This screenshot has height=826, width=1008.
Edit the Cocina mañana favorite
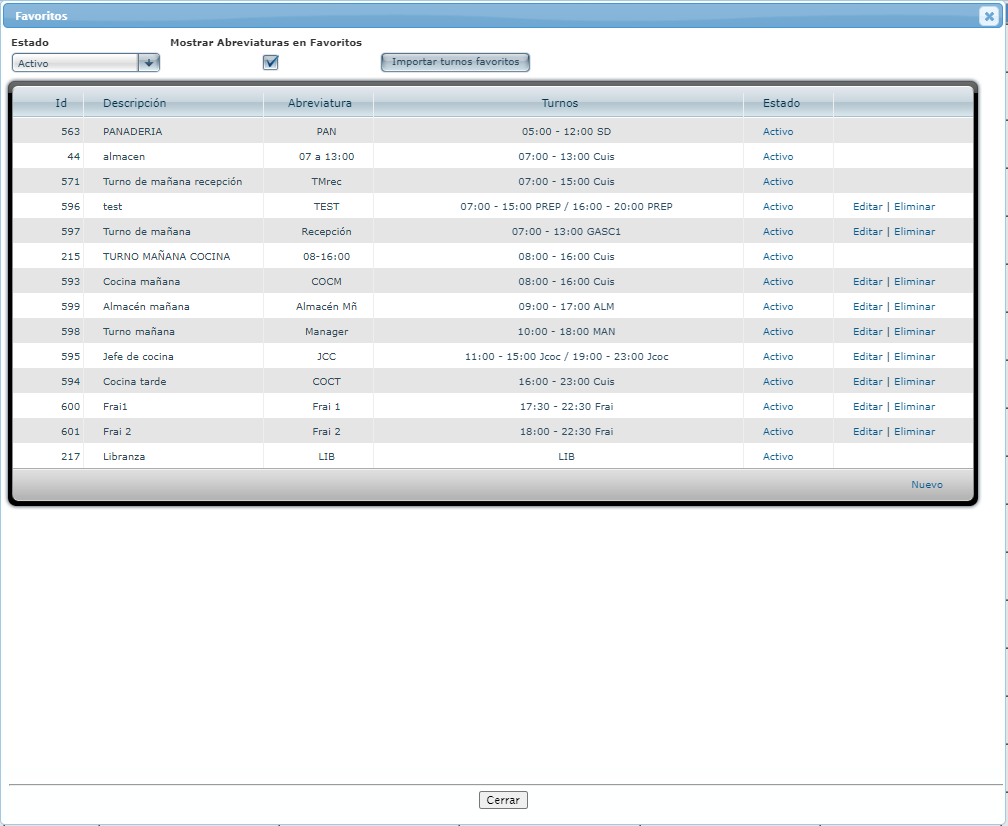867,282
